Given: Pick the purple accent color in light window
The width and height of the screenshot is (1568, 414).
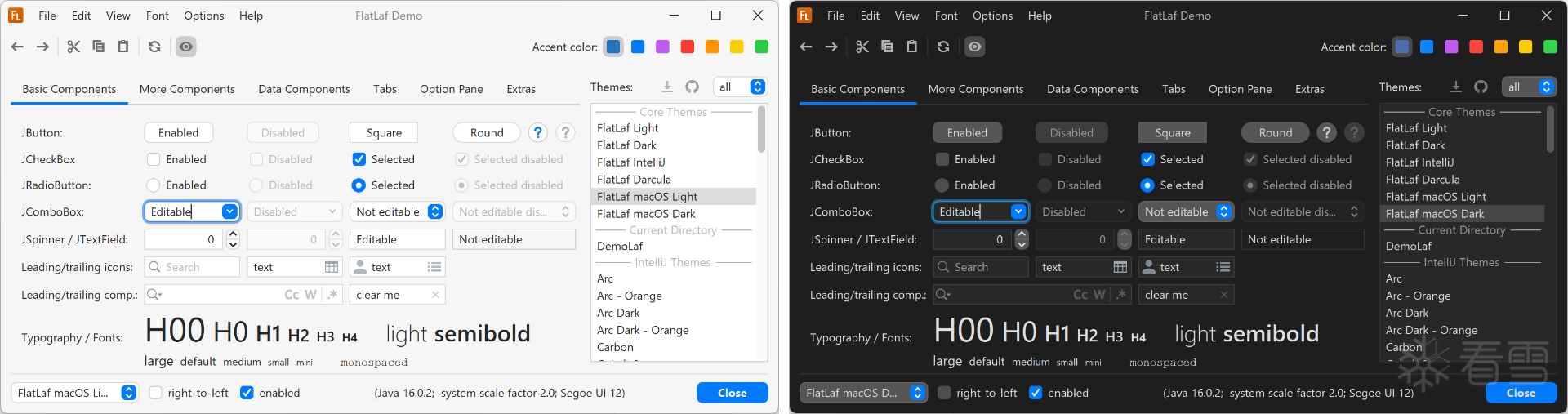Looking at the screenshot, I should (x=662, y=47).
